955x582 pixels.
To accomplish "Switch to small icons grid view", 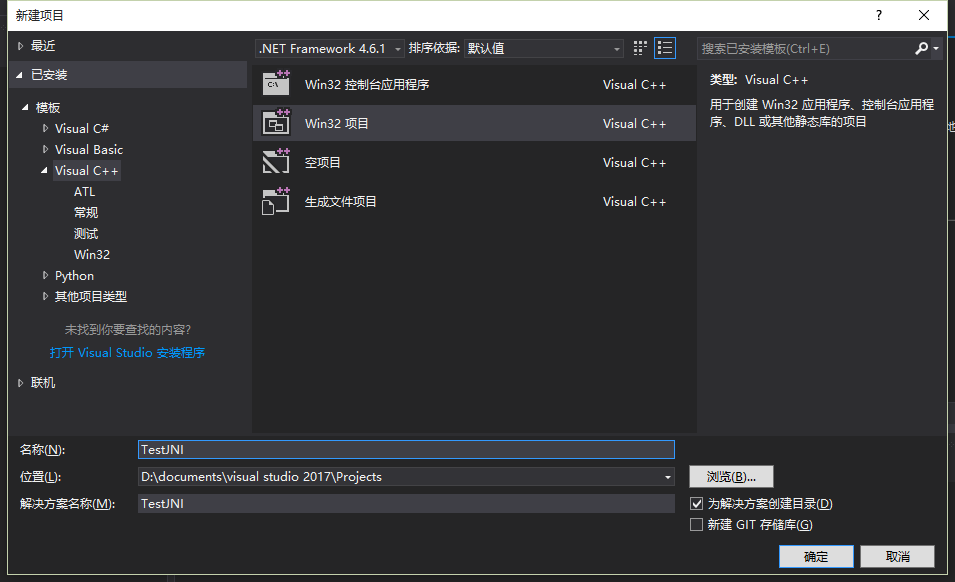I will pyautogui.click(x=641, y=48).
